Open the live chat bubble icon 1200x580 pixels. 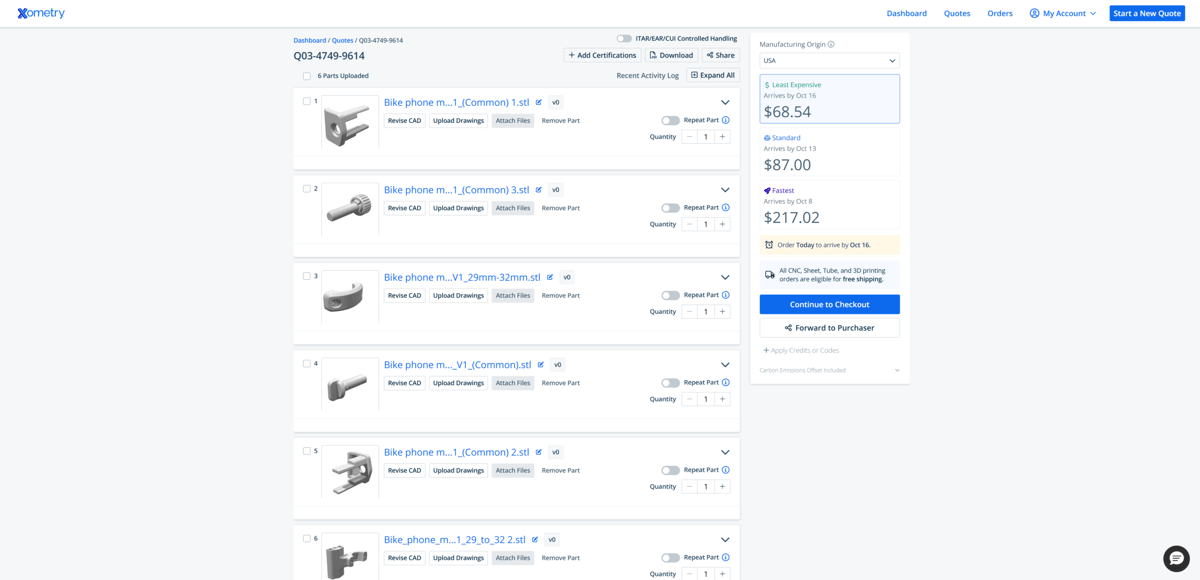[x=1176, y=558]
